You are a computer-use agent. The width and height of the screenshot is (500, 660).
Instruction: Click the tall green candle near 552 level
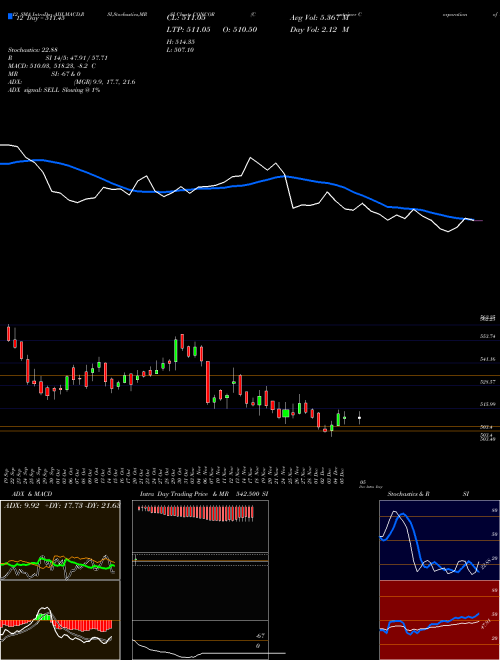(176, 350)
